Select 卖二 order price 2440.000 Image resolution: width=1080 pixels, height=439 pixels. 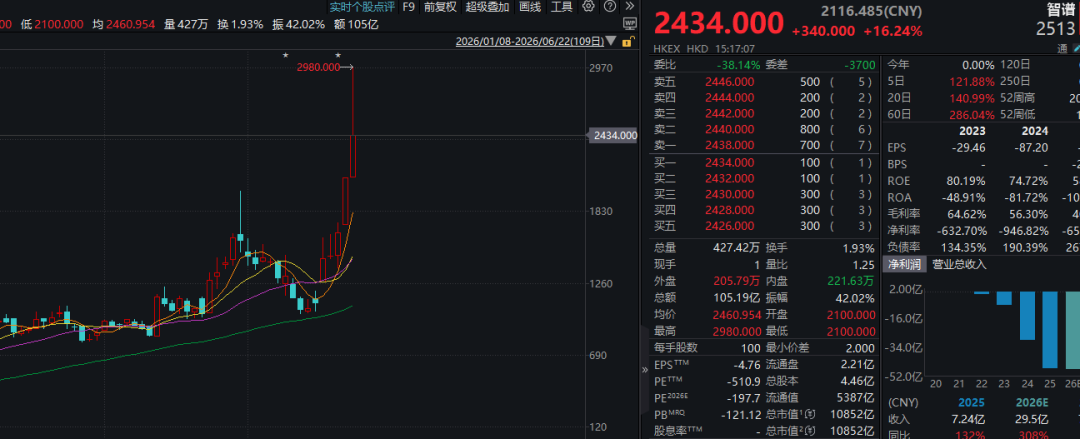coord(729,129)
